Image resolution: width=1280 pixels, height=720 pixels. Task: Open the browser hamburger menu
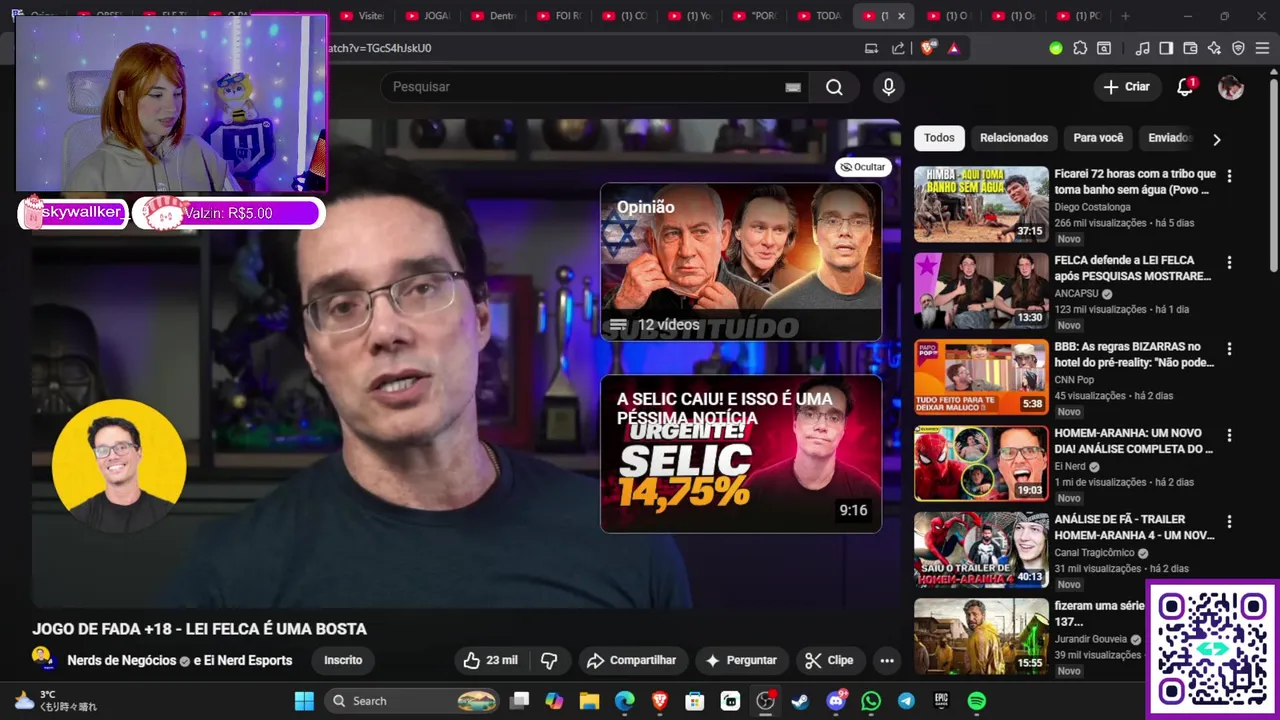pyautogui.click(x=1262, y=48)
